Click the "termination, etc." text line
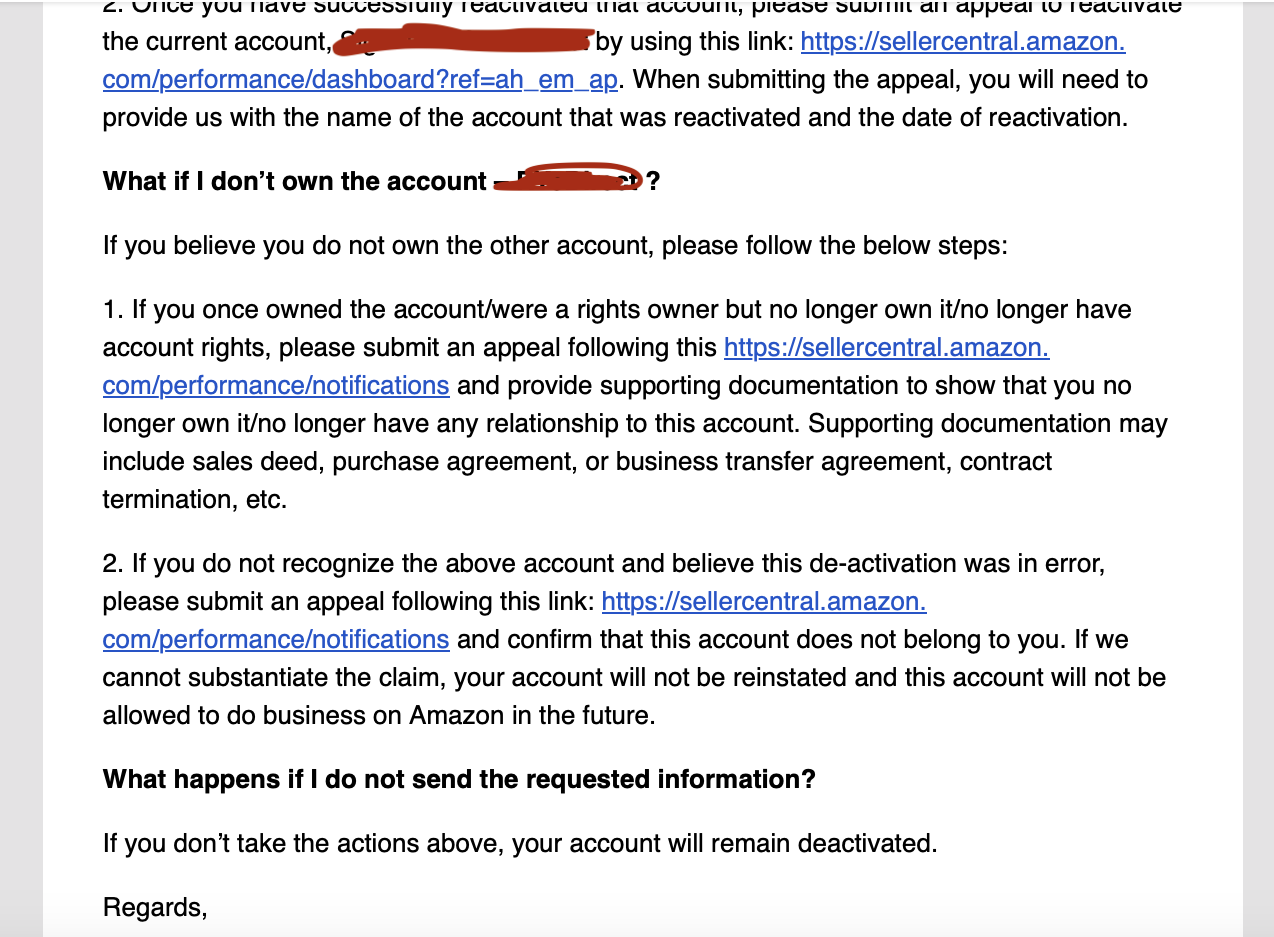 coord(195,499)
